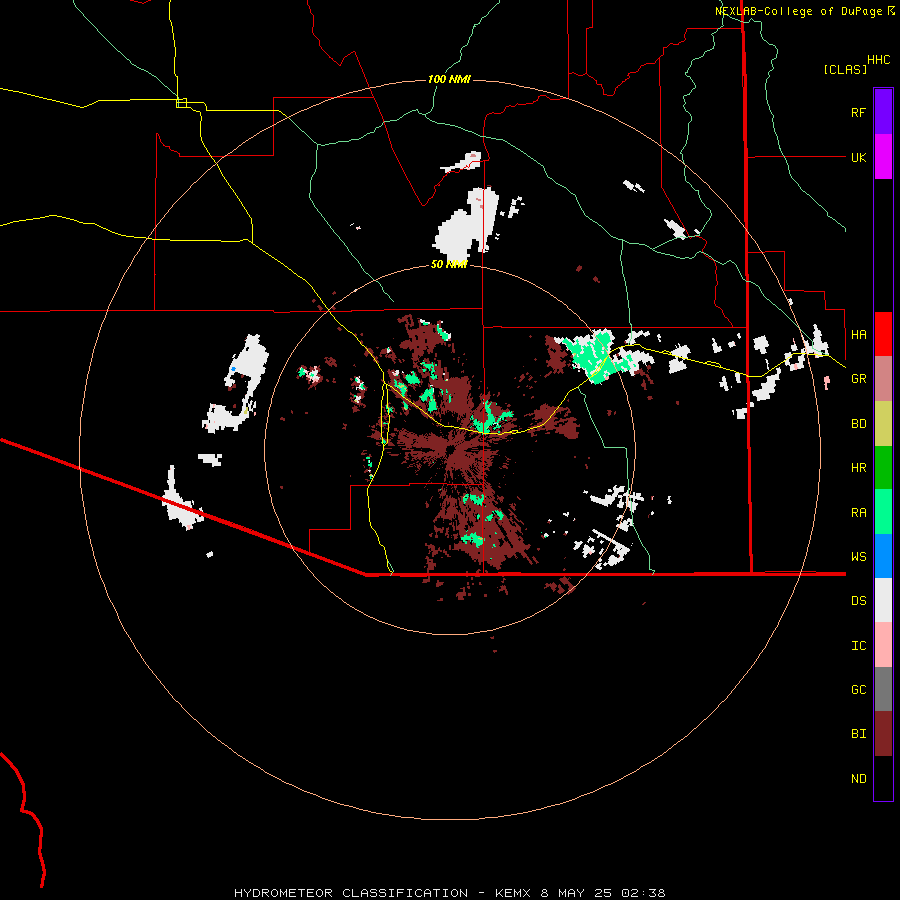Click the WS legend label
Image resolution: width=900 pixels, height=900 pixels.
[x=858, y=557]
